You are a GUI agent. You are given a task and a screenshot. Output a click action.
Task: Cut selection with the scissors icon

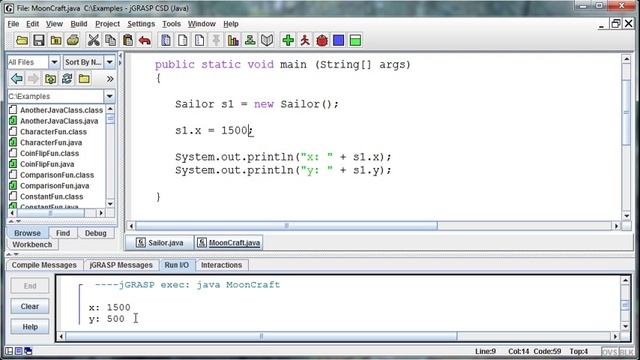(x=93, y=40)
